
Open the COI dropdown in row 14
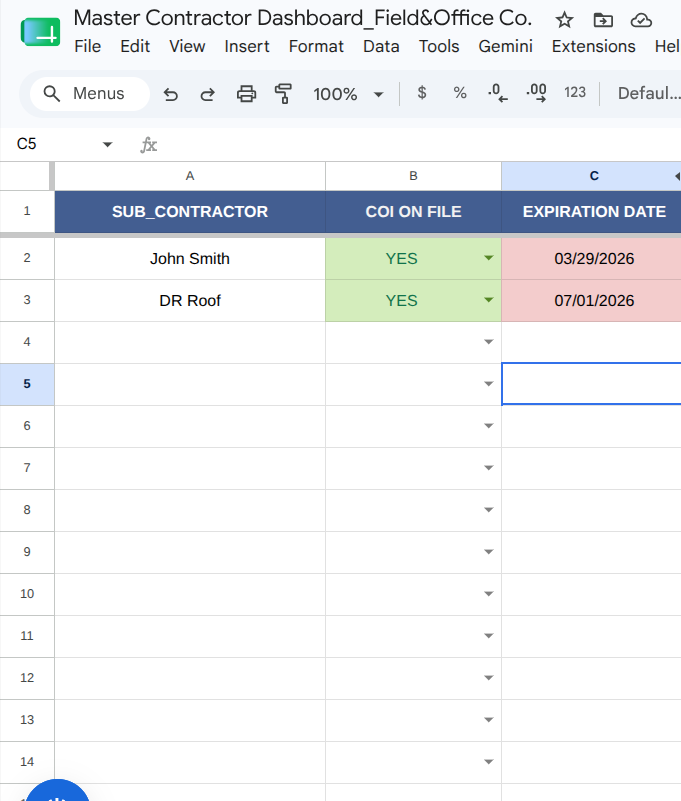coord(488,762)
